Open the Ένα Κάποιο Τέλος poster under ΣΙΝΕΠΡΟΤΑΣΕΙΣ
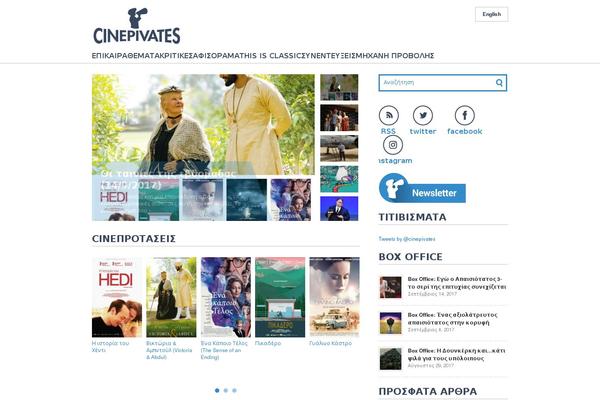The width and height of the screenshot is (600, 400). (226, 297)
